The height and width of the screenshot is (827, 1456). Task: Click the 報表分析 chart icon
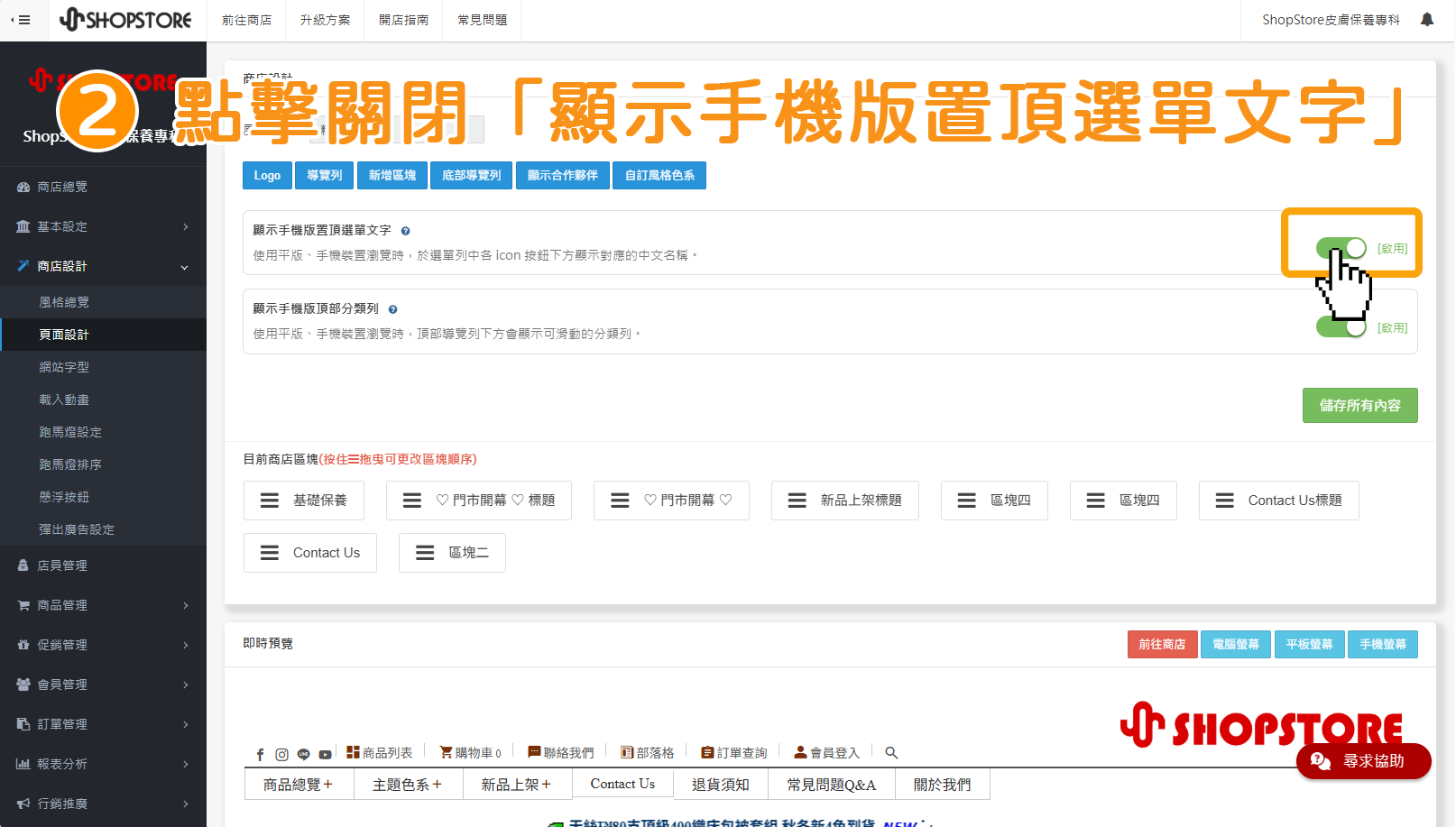pyautogui.click(x=23, y=764)
